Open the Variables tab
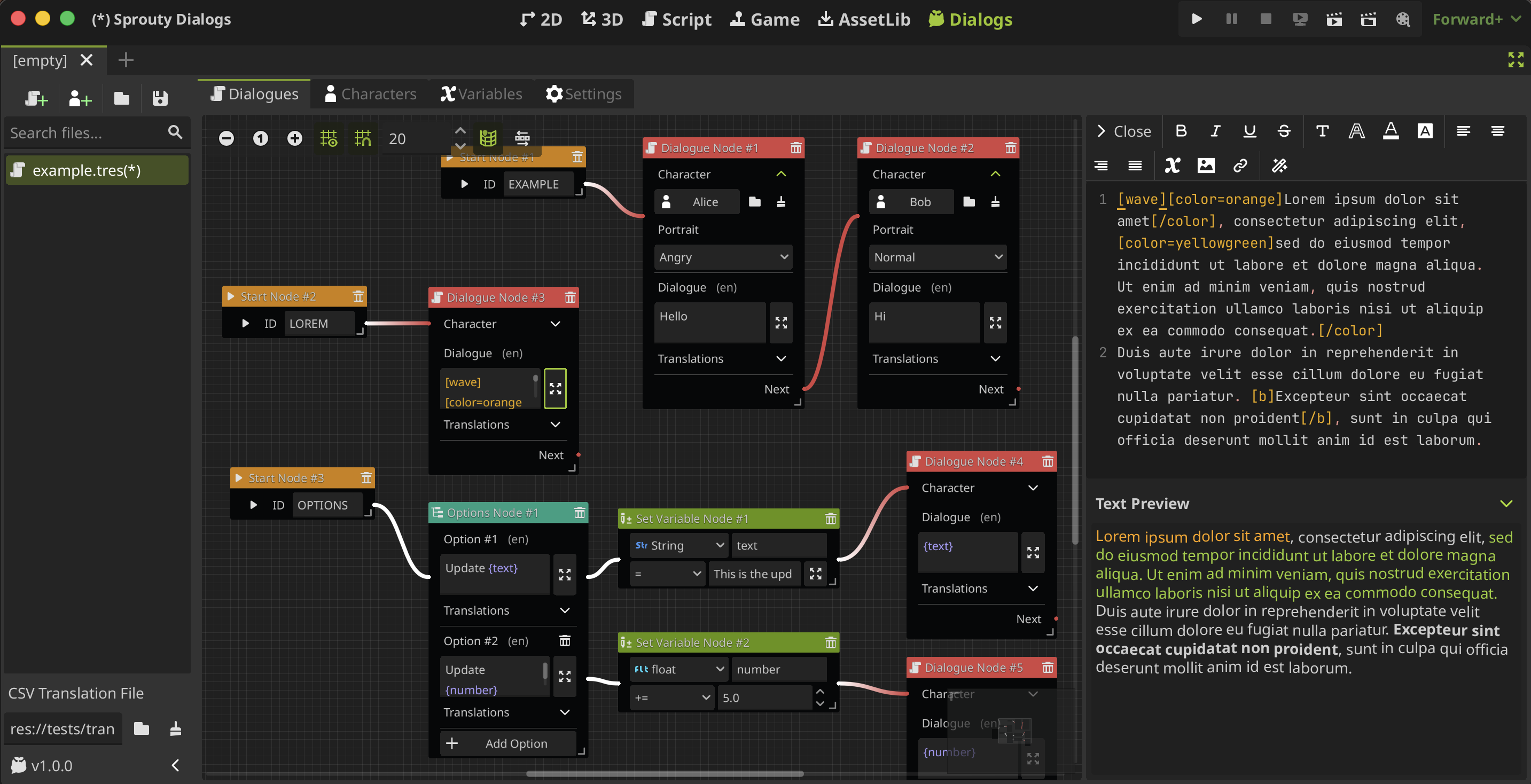 tap(481, 94)
